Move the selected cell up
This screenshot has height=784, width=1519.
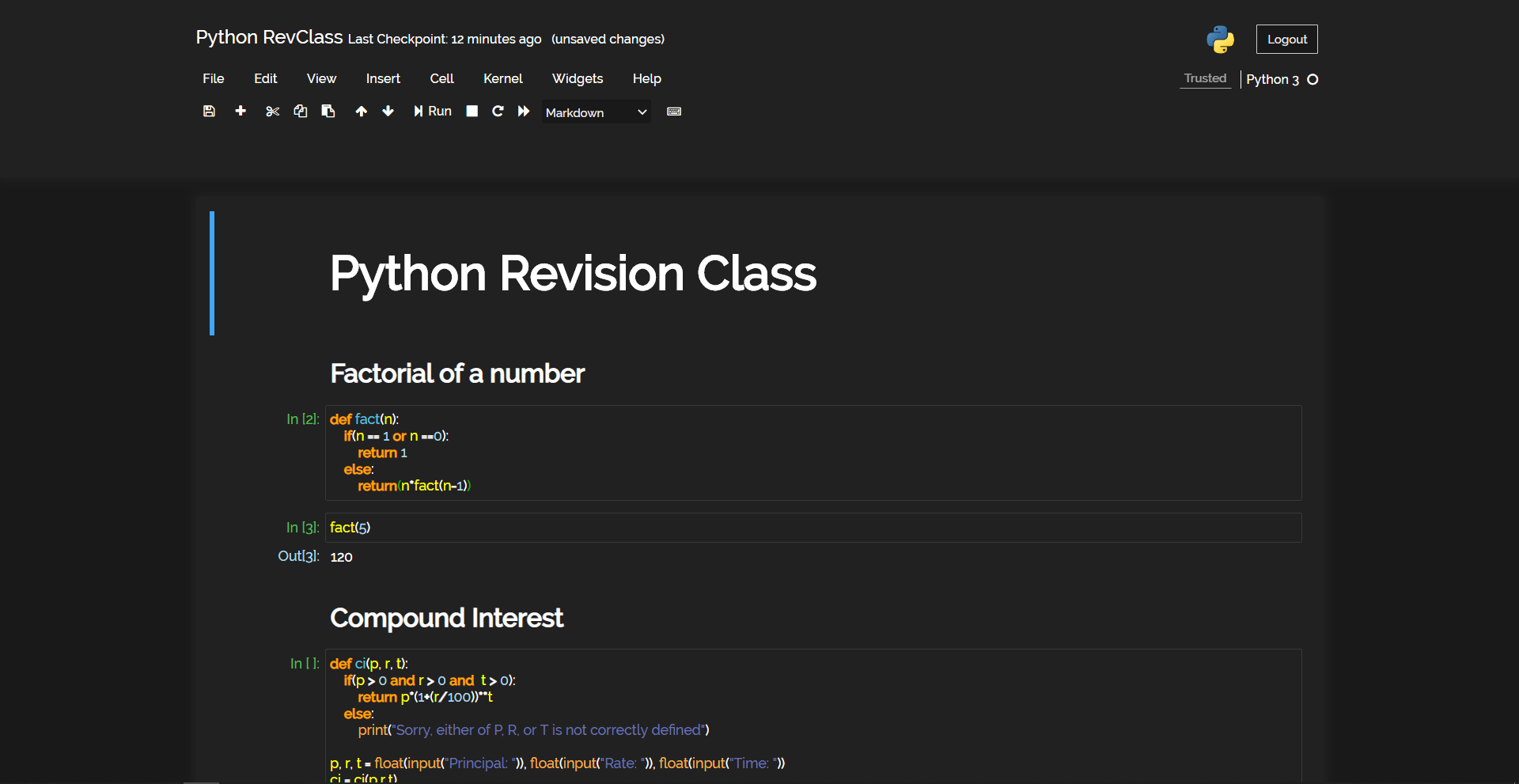tap(361, 112)
